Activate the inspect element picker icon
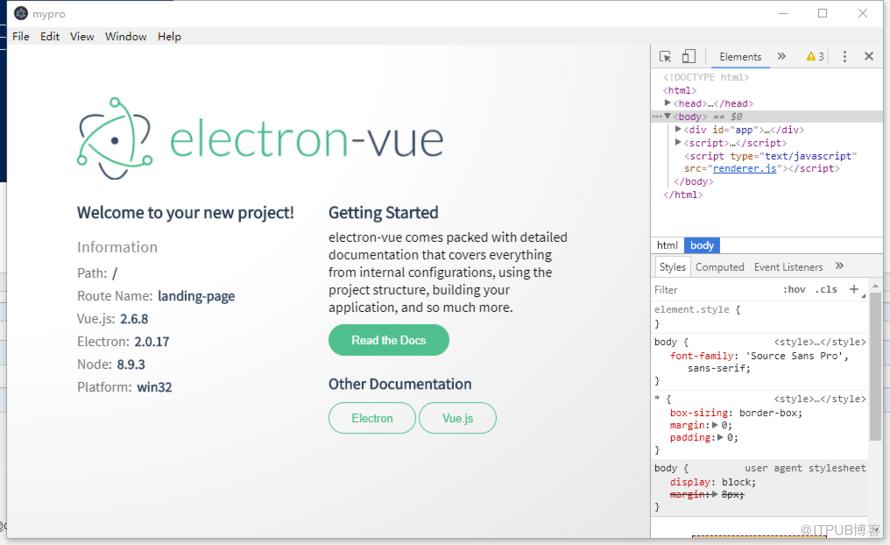 point(665,56)
